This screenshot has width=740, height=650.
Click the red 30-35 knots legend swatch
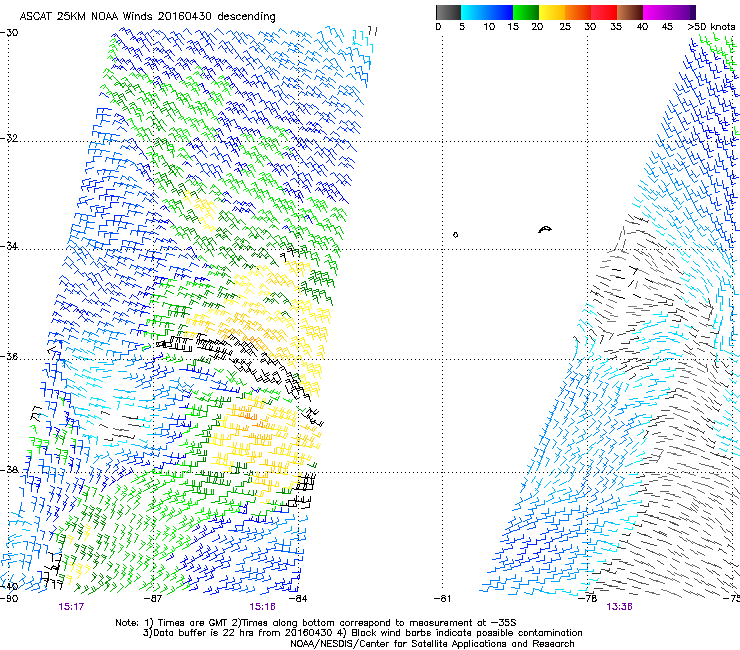point(604,12)
